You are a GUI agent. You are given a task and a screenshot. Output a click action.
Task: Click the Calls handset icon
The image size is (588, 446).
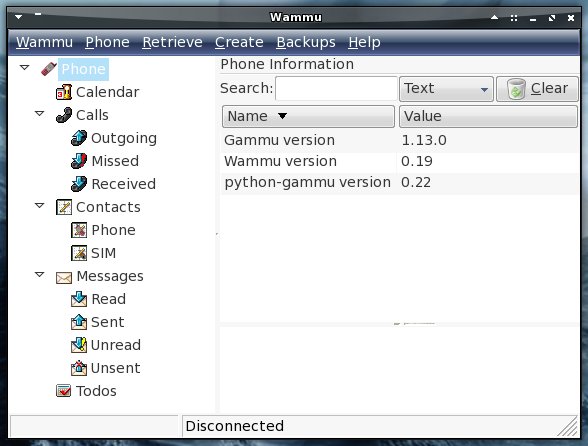click(64, 115)
